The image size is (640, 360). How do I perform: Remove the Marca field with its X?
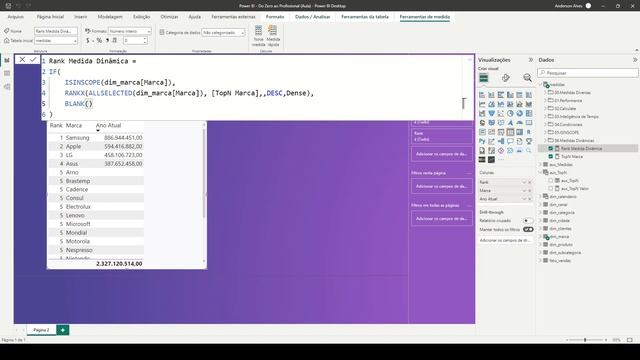(x=530, y=191)
